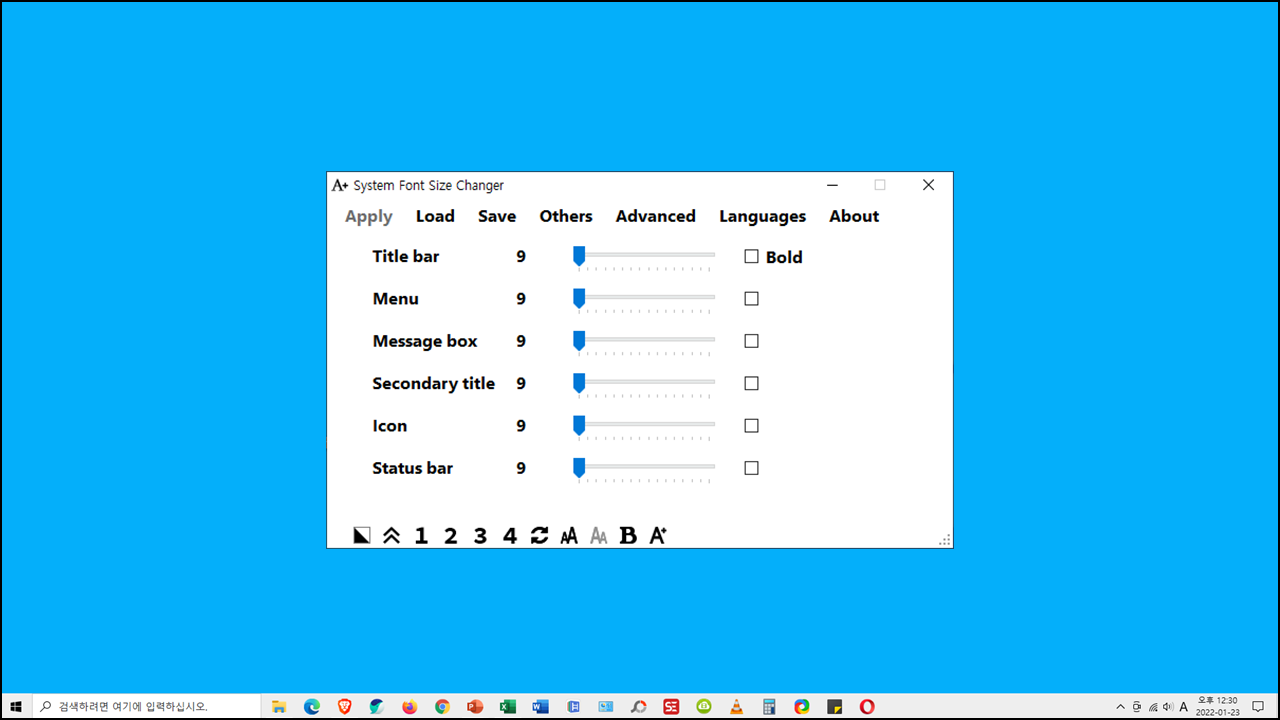The width and height of the screenshot is (1280, 720).
Task: Click the A+ app icon in title bar
Action: click(x=340, y=185)
